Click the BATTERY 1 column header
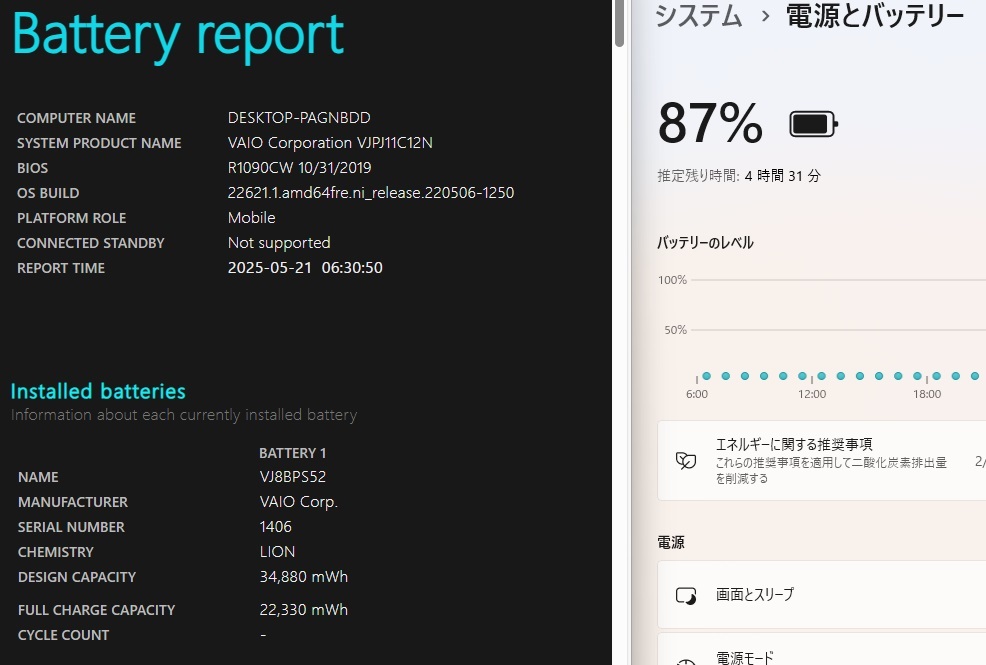Viewport: 986px width, 665px height. point(292,453)
